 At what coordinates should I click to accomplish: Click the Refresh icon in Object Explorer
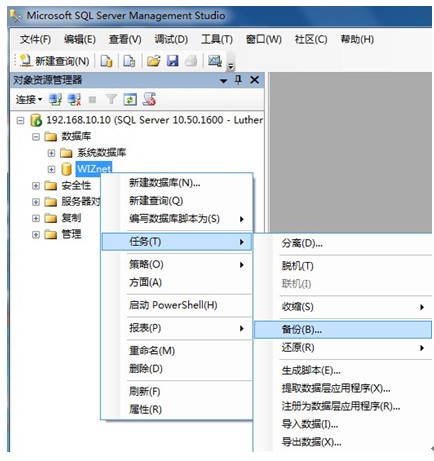point(130,99)
